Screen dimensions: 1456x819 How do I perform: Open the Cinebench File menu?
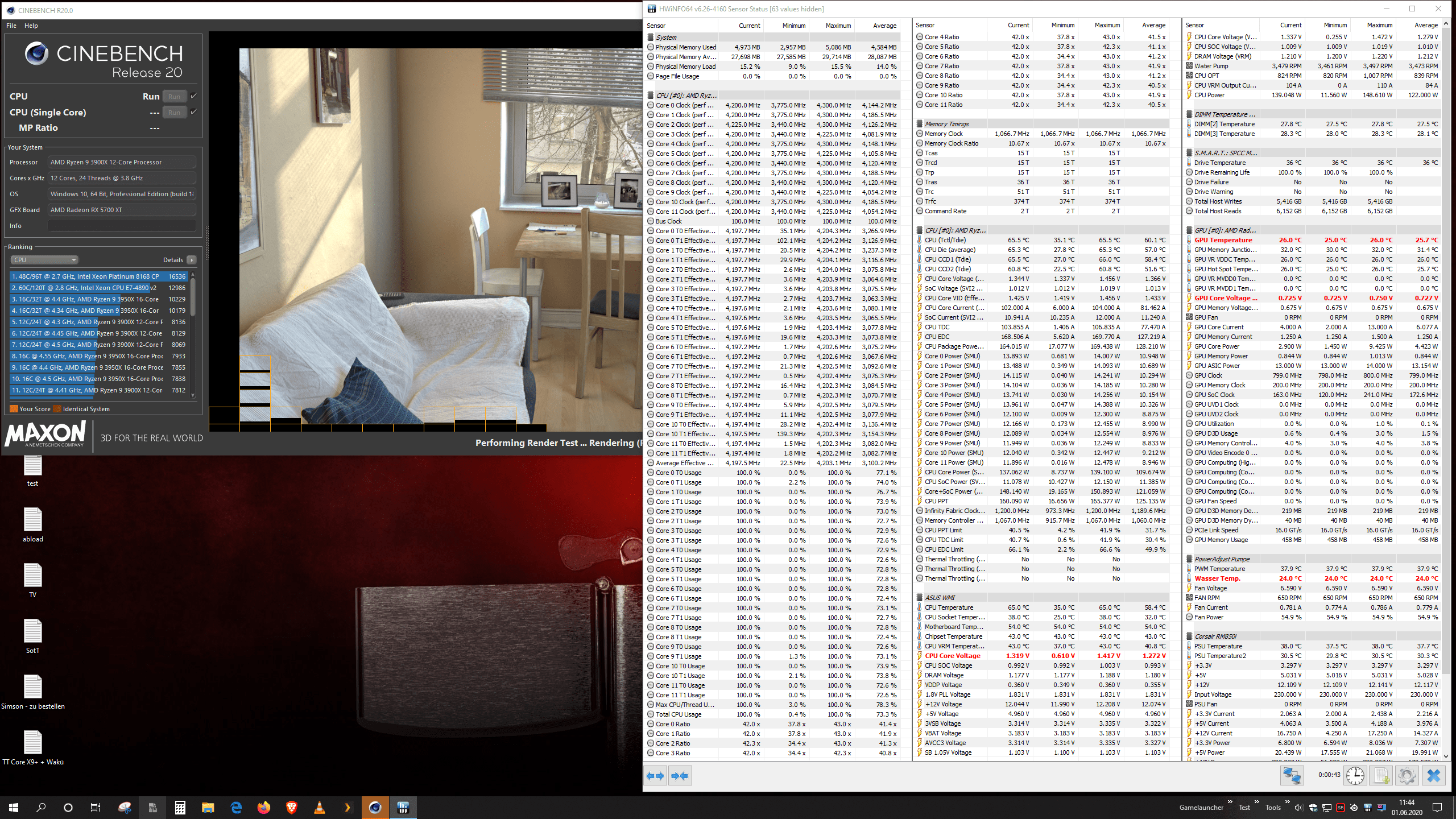coord(11,26)
